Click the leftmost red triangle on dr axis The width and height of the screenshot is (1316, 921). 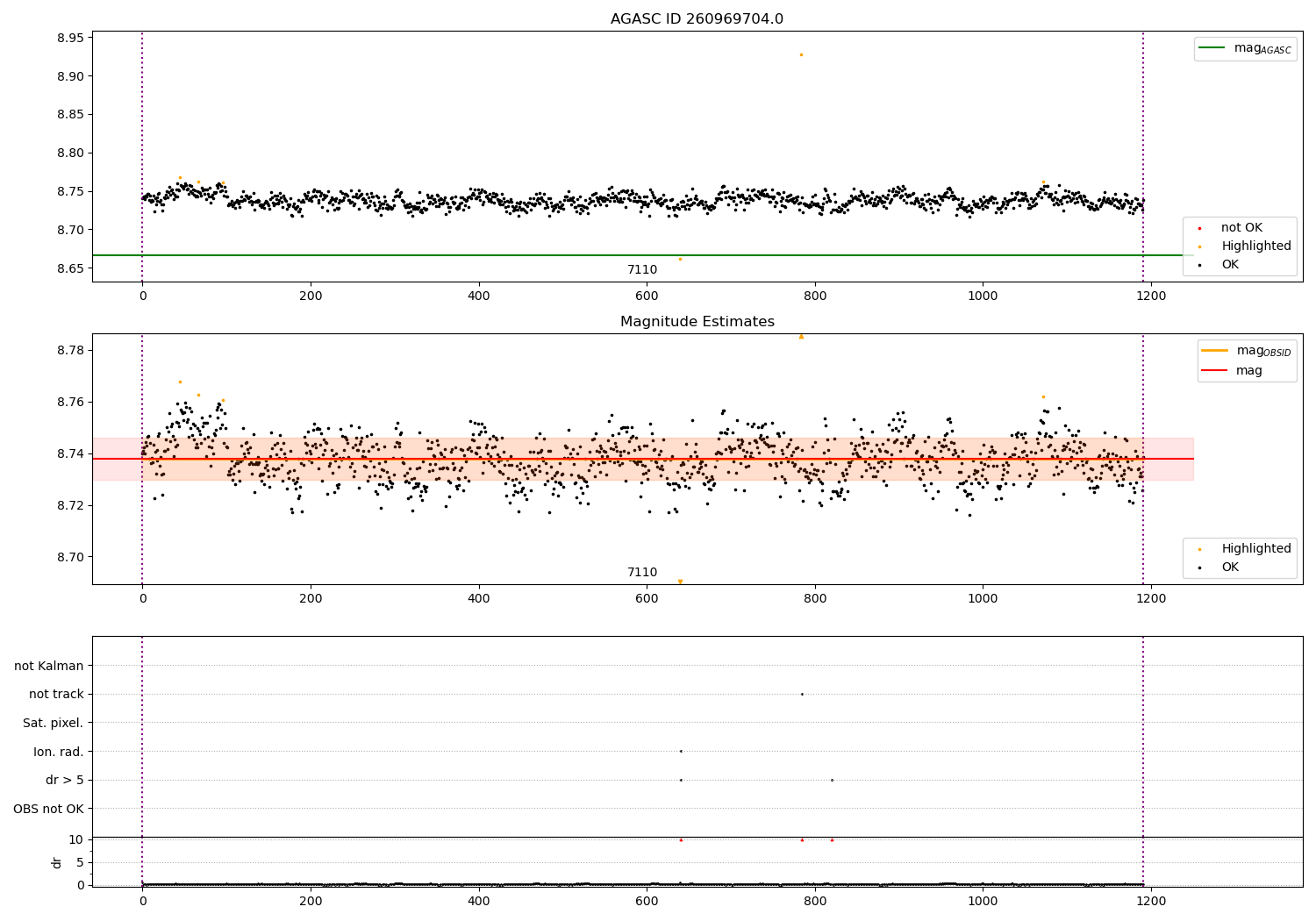pos(681,839)
